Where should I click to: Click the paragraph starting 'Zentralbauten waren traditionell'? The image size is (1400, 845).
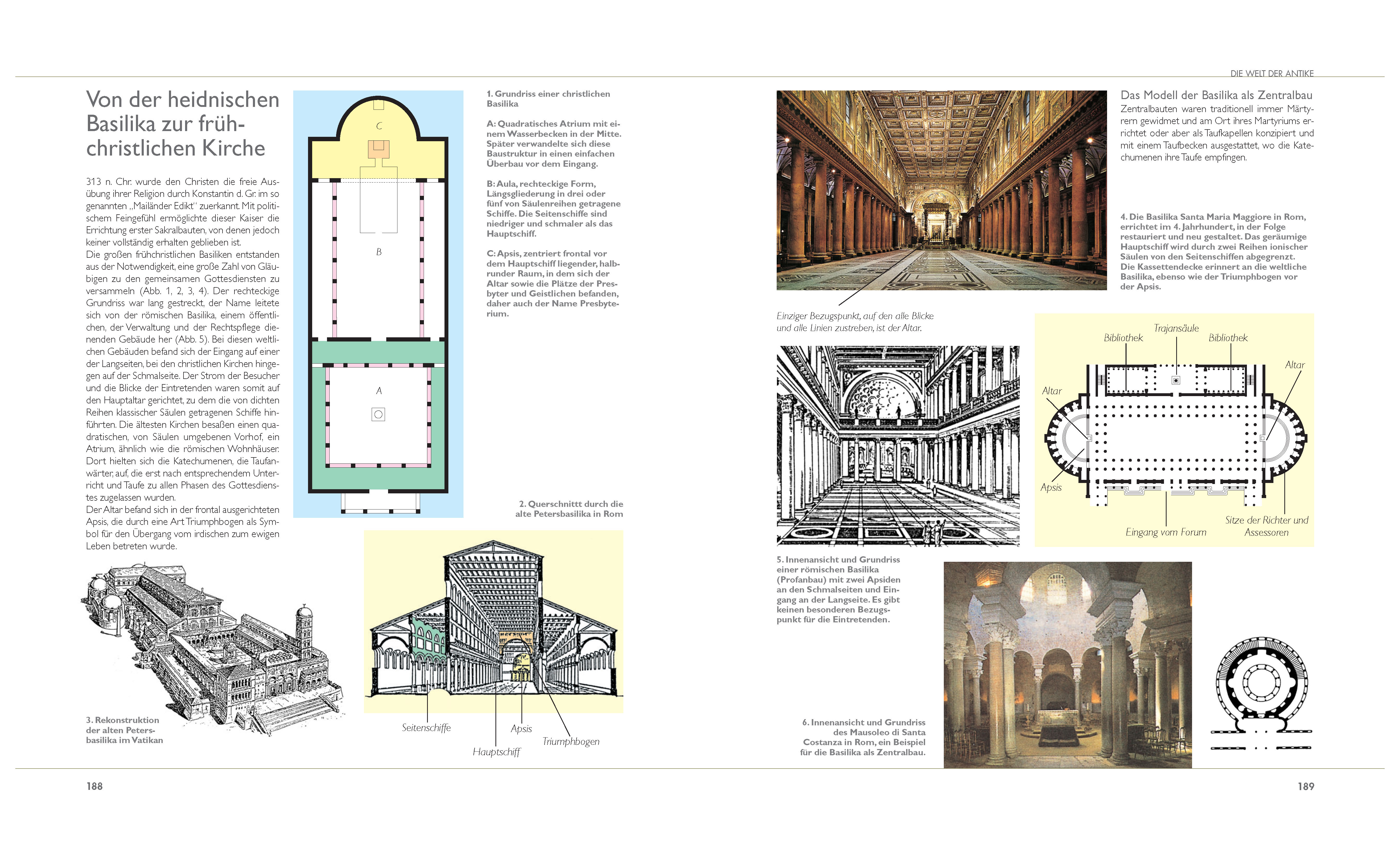(x=1217, y=133)
